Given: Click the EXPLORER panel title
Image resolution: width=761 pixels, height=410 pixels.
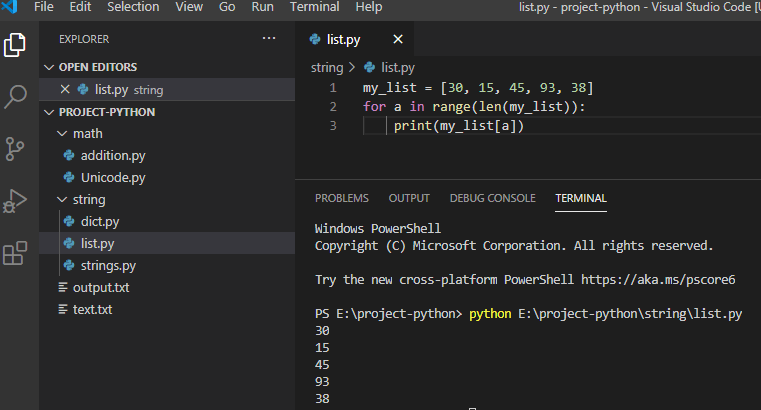Looking at the screenshot, I should click(x=84, y=39).
